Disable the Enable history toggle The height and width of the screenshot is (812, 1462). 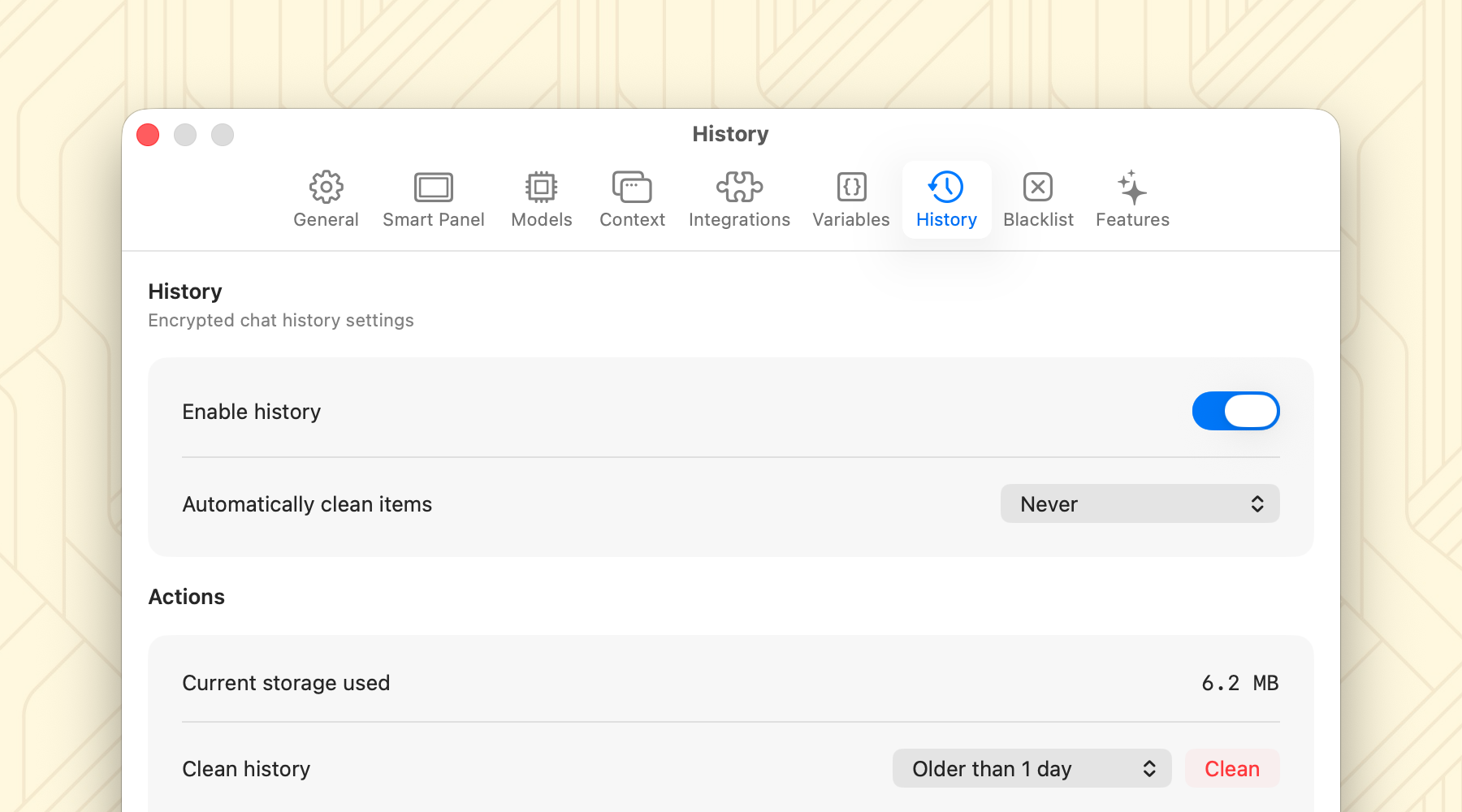[x=1235, y=411]
